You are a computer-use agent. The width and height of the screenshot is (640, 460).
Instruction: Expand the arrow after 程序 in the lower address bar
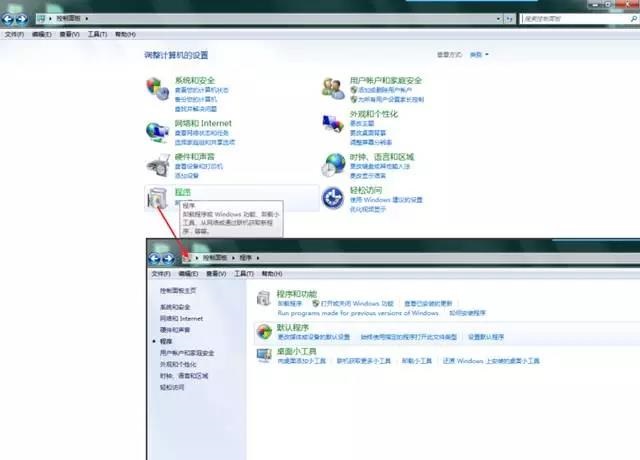point(258,258)
